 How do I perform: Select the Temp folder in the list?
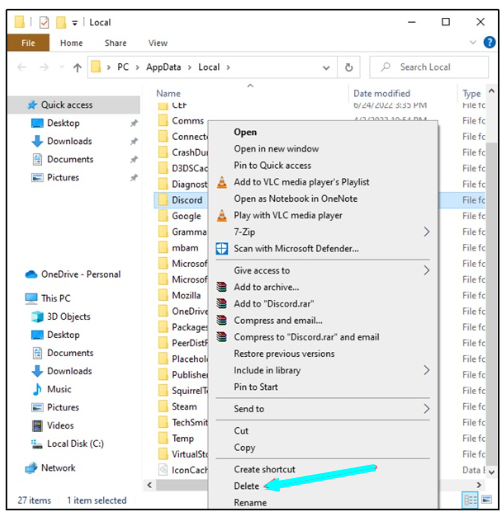point(182,439)
